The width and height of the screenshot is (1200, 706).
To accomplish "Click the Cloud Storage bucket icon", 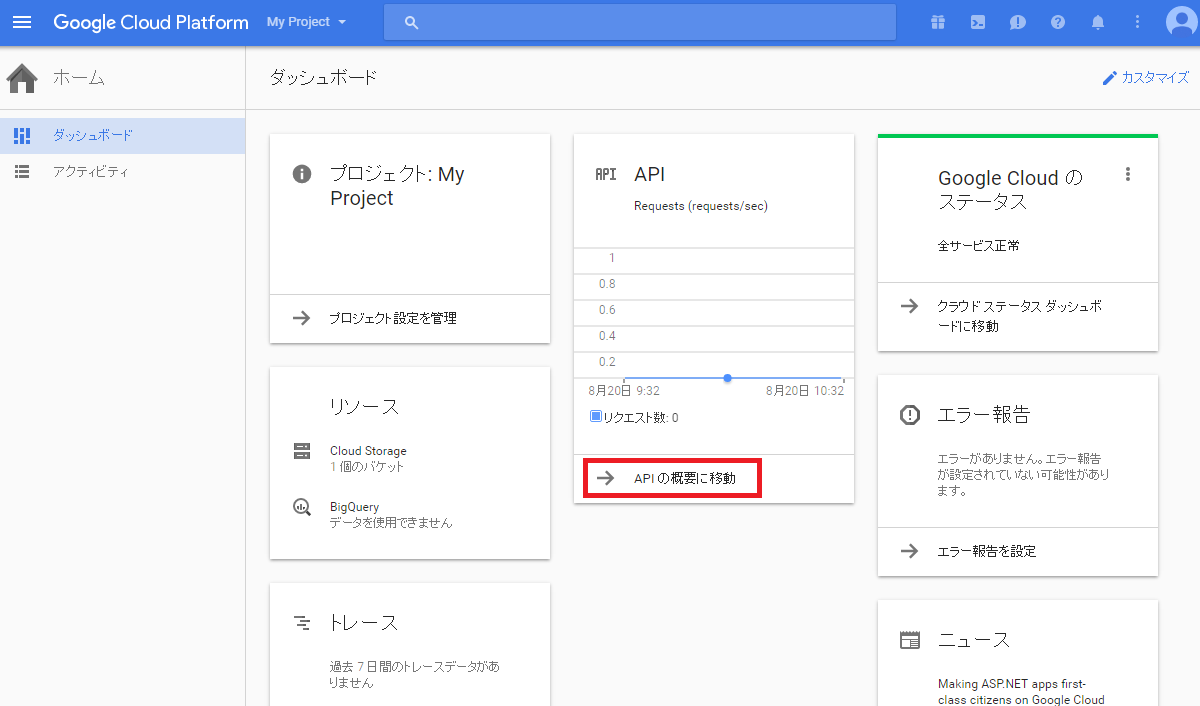I will pyautogui.click(x=302, y=451).
